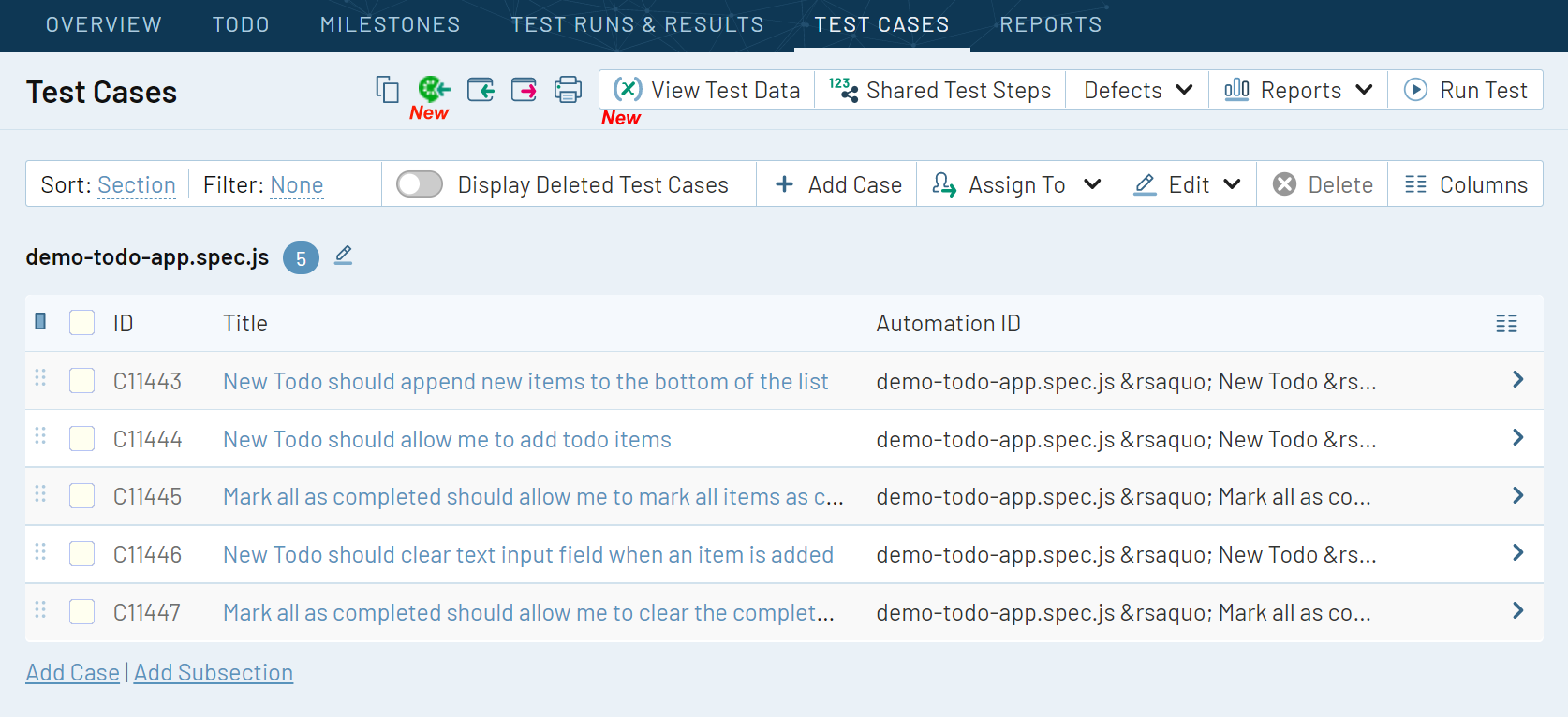Check the box for case C11443
Screen dimensions: 1568x717
tap(82, 381)
